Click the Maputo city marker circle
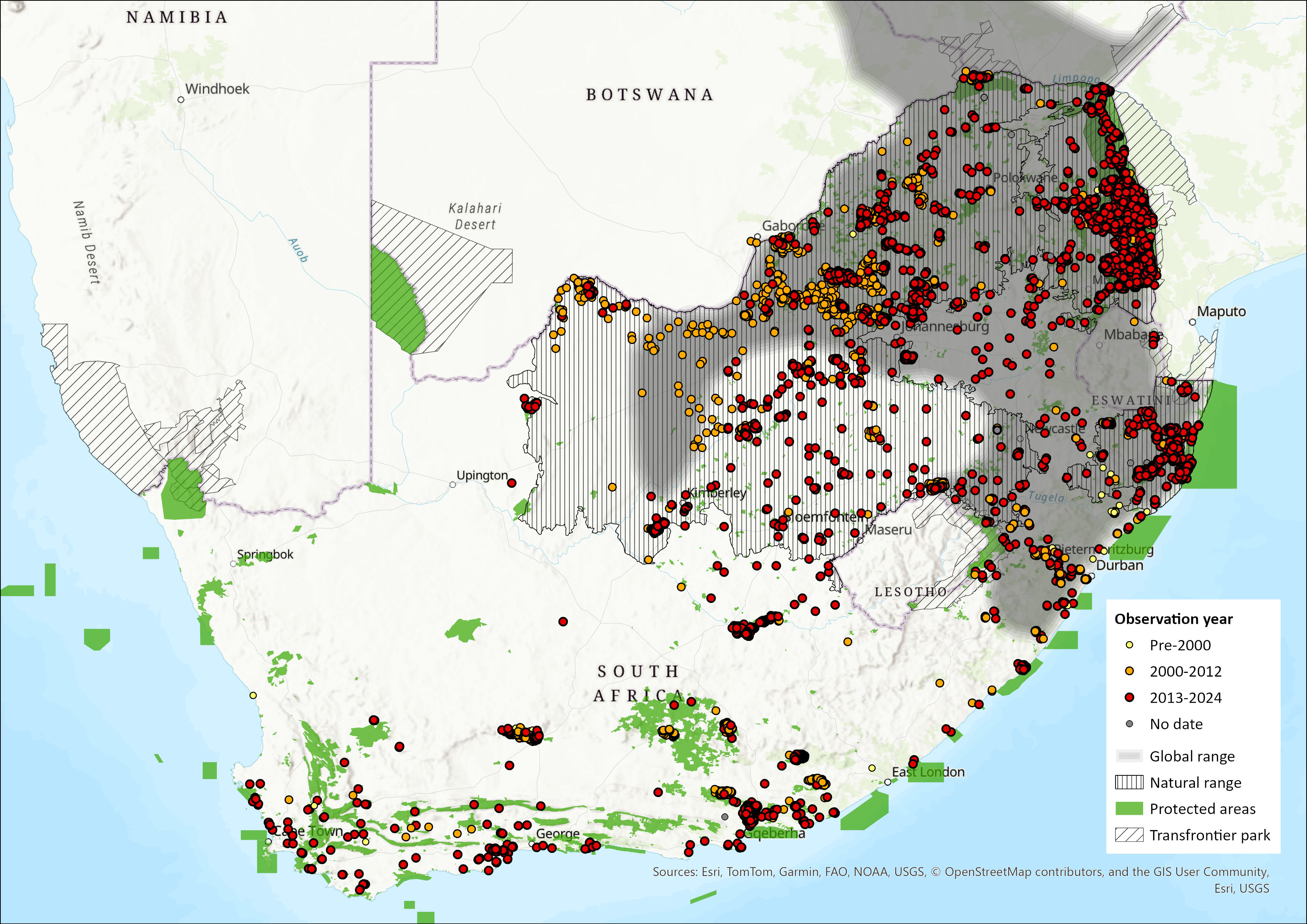Image resolution: width=1307 pixels, height=924 pixels. 1193,322
